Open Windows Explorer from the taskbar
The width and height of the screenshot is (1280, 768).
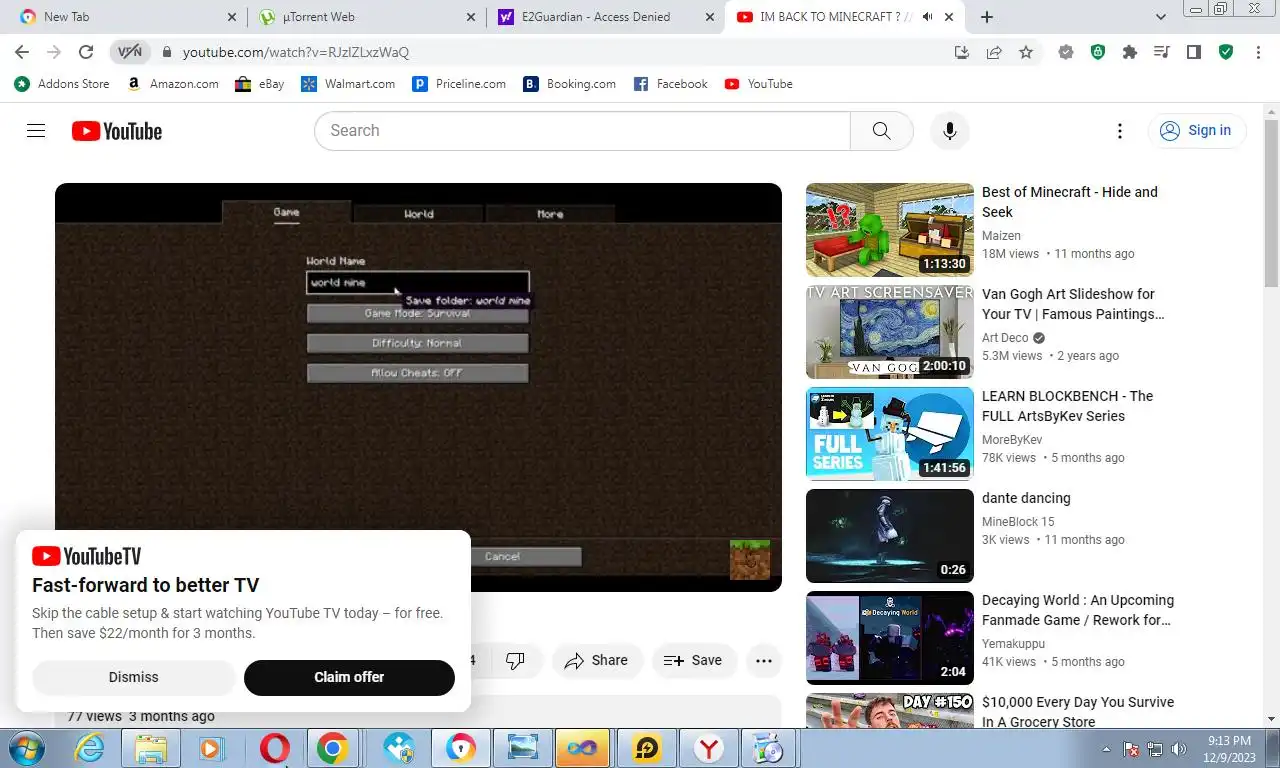pyautogui.click(x=151, y=748)
